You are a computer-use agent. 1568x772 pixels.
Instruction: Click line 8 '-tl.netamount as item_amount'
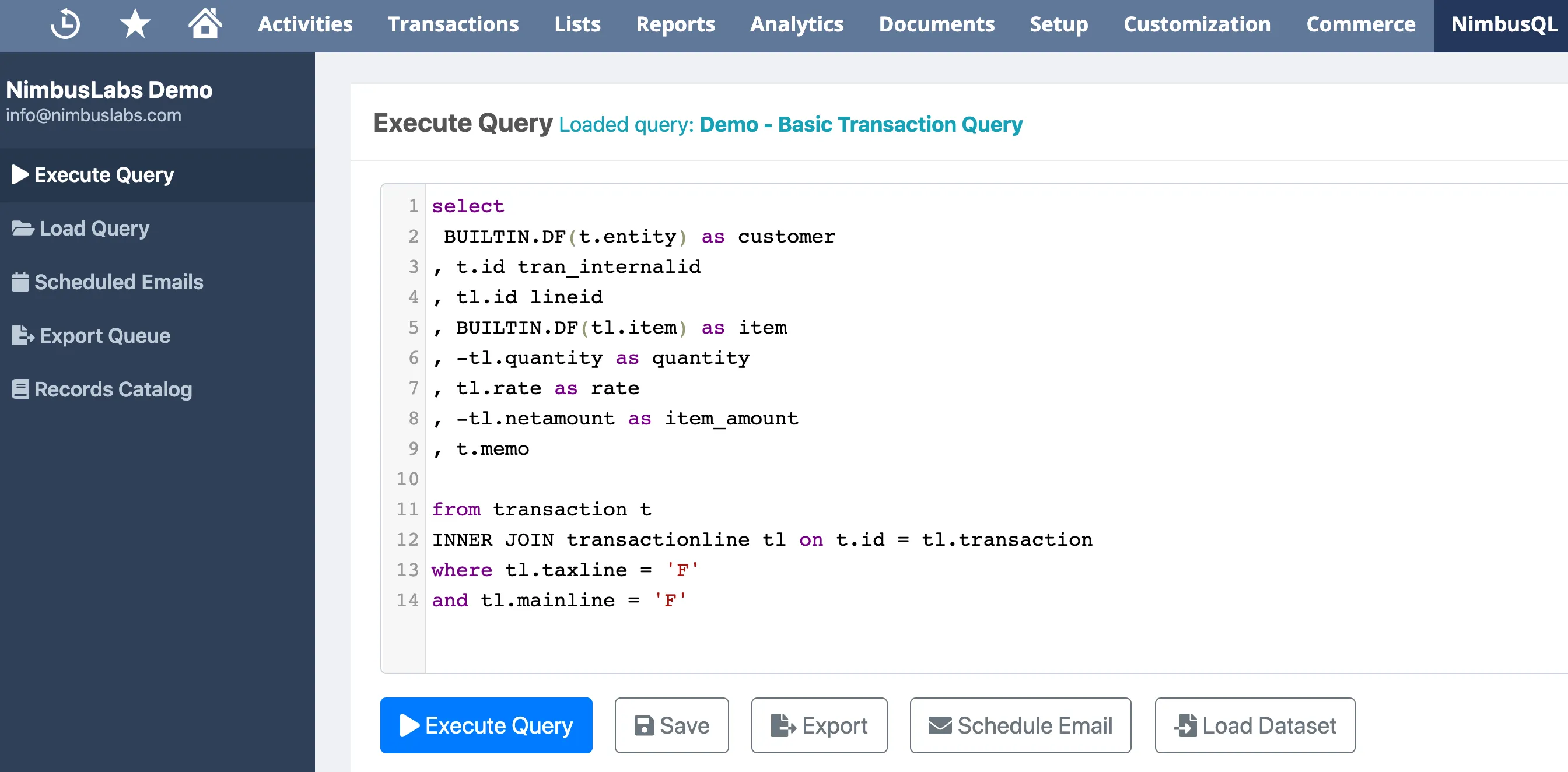click(x=627, y=419)
